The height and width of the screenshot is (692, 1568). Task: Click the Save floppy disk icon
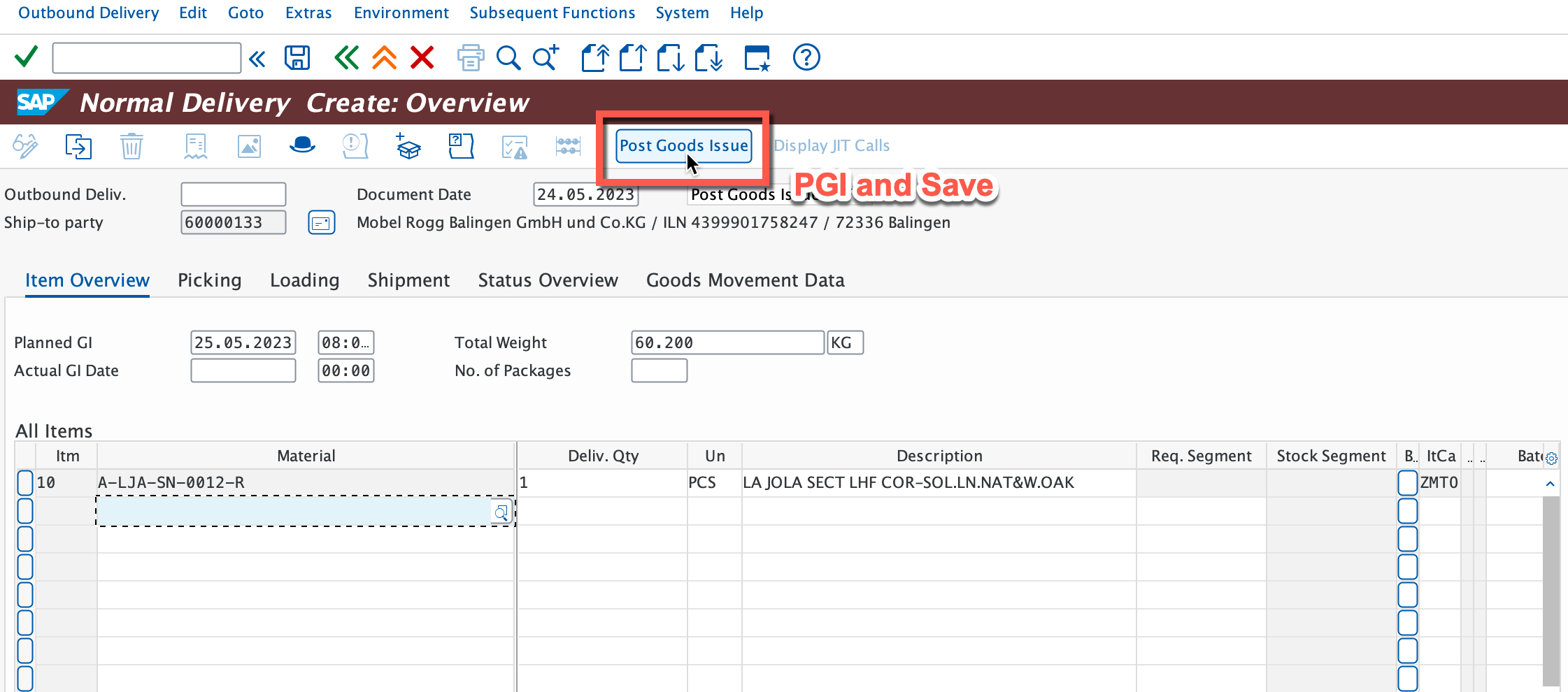pos(297,57)
